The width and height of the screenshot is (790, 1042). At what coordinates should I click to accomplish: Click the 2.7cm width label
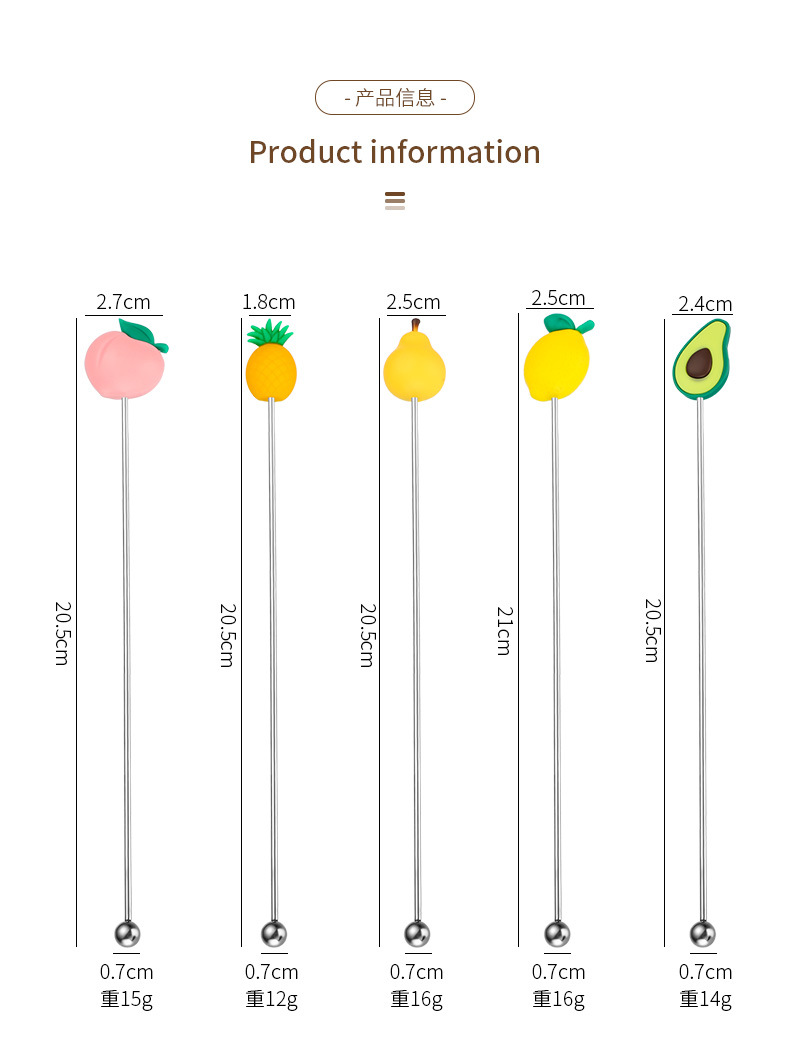123,302
